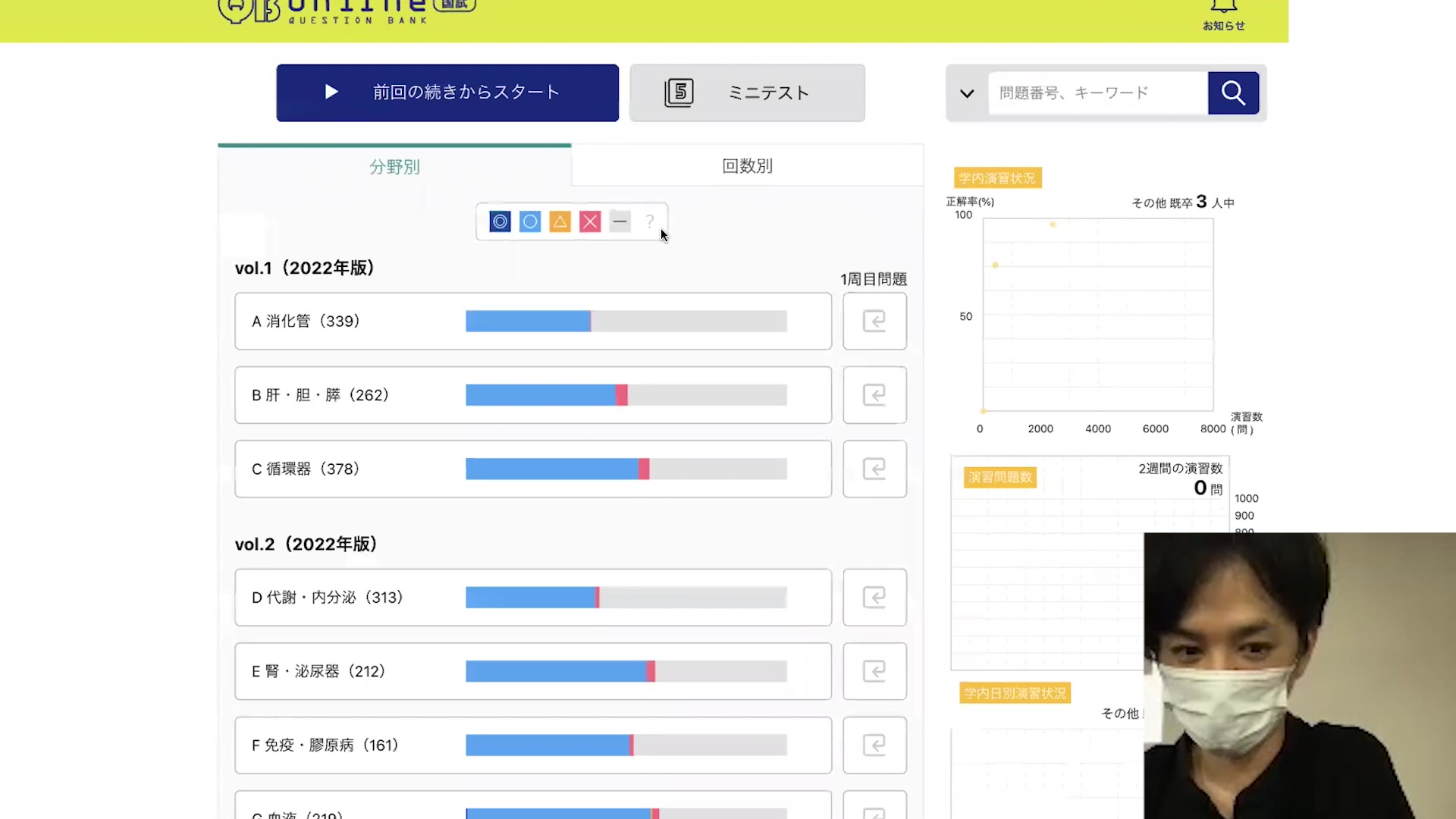Open first-round questions for D 代謝・内分泌

[874, 598]
